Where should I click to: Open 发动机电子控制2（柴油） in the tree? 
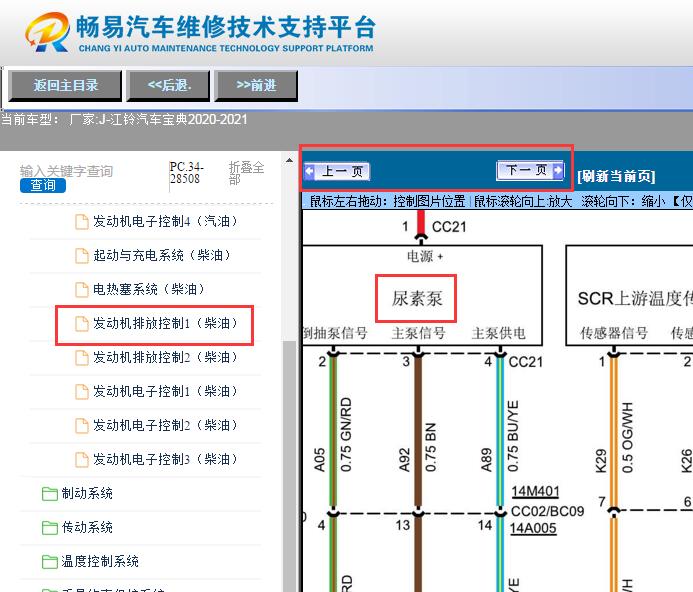pos(165,425)
